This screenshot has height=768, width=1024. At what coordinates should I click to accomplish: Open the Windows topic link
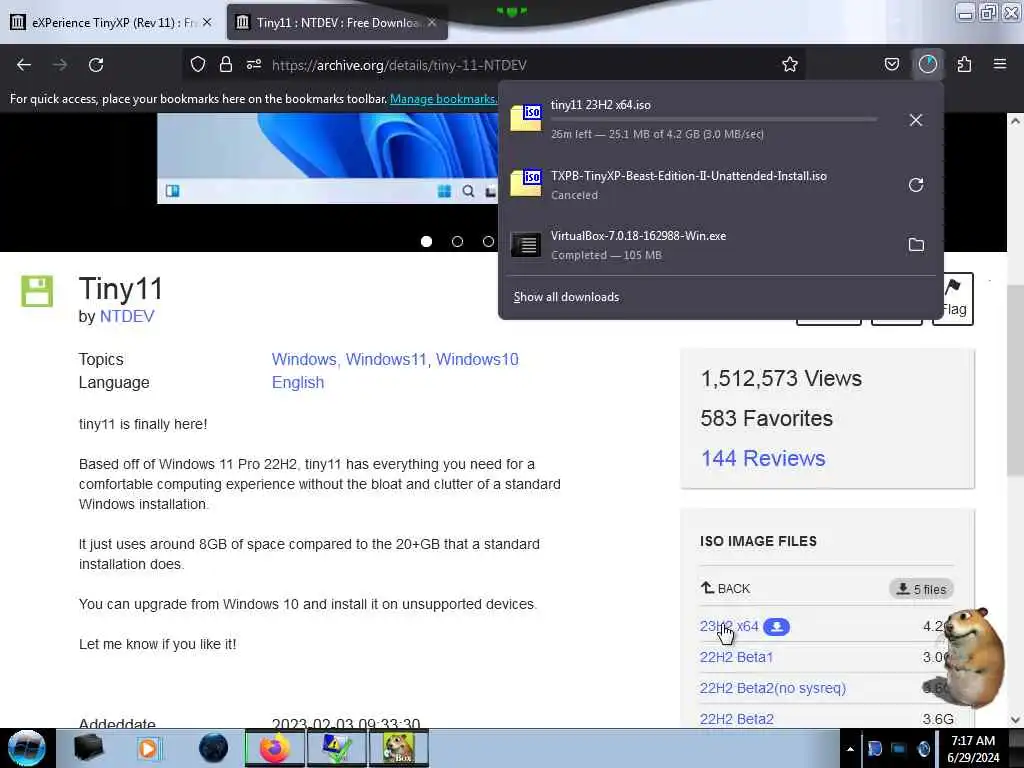click(304, 360)
